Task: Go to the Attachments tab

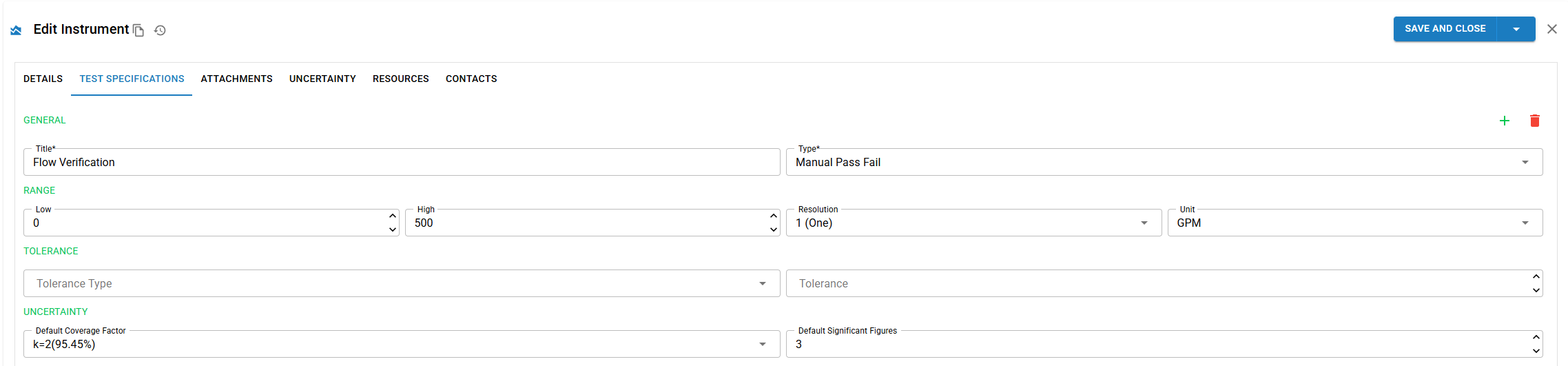Action: coord(236,79)
